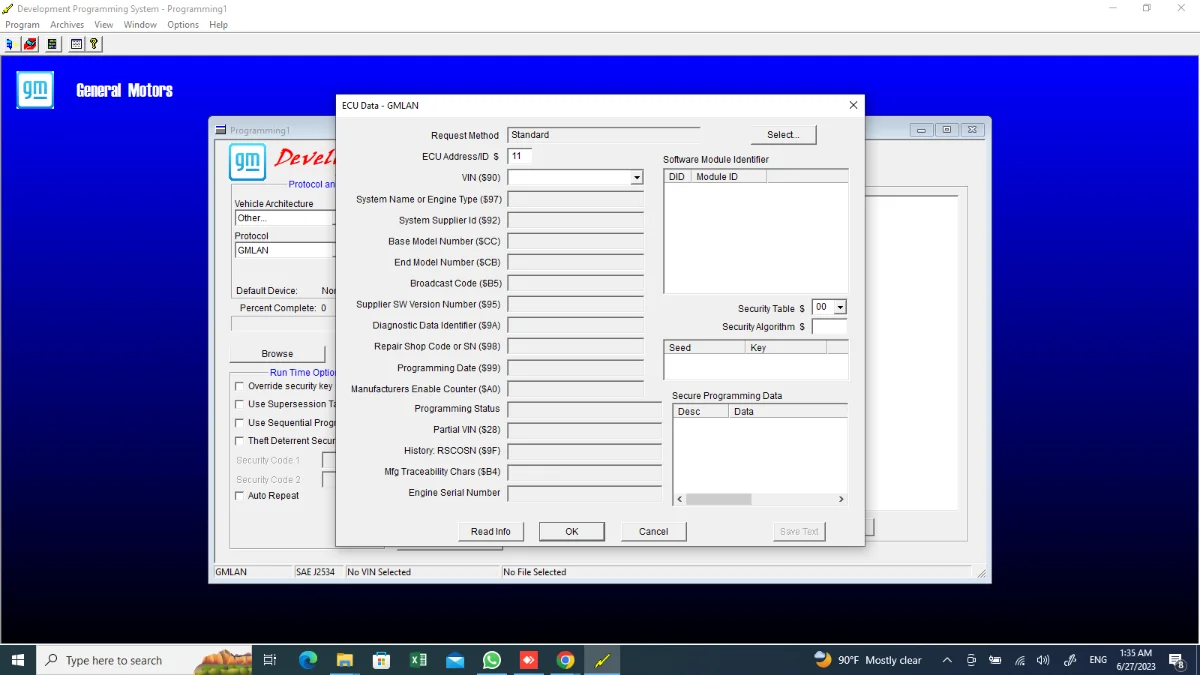Click the red book toolbar icon
This screenshot has height=675, width=1200.
[30, 44]
